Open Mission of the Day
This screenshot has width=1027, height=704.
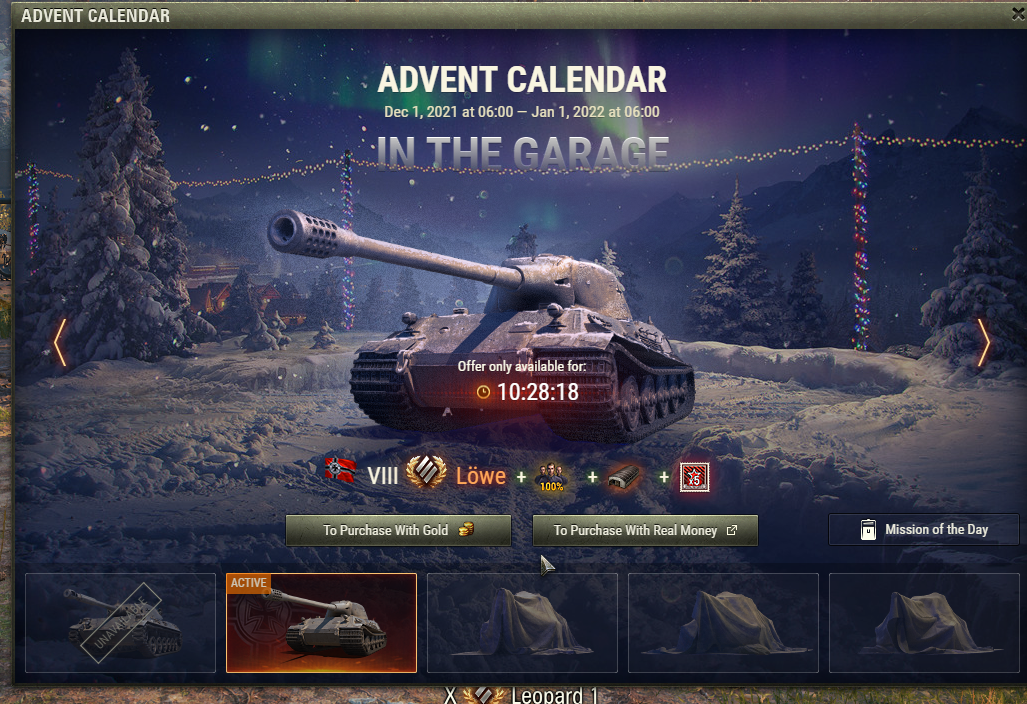pos(924,529)
